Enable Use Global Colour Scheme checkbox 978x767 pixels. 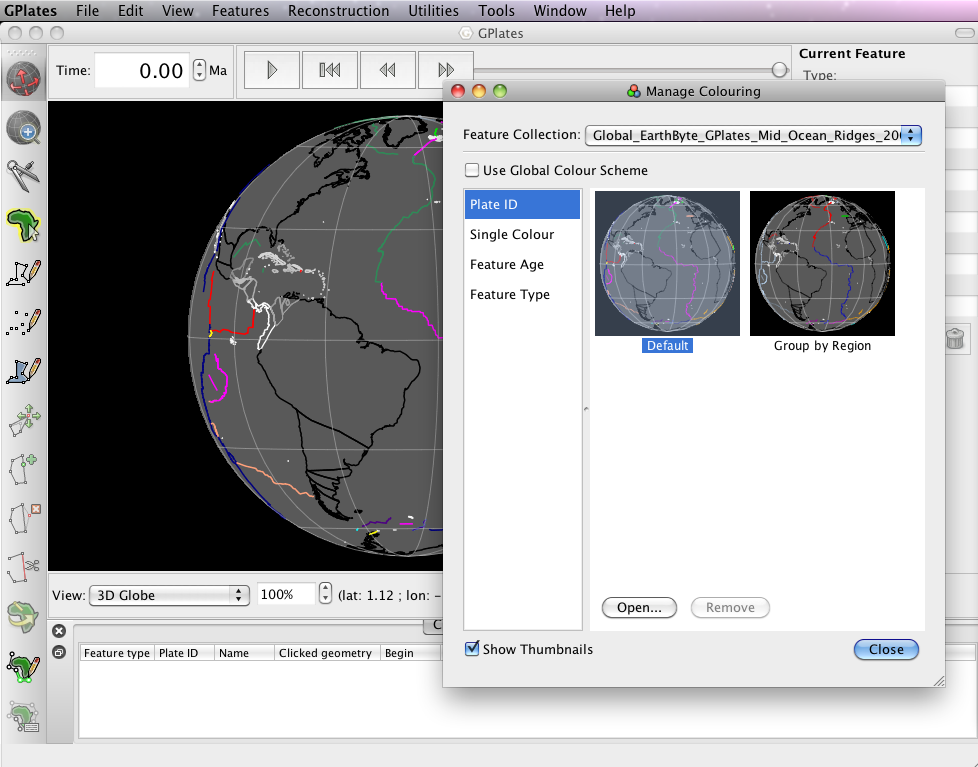[x=472, y=171]
